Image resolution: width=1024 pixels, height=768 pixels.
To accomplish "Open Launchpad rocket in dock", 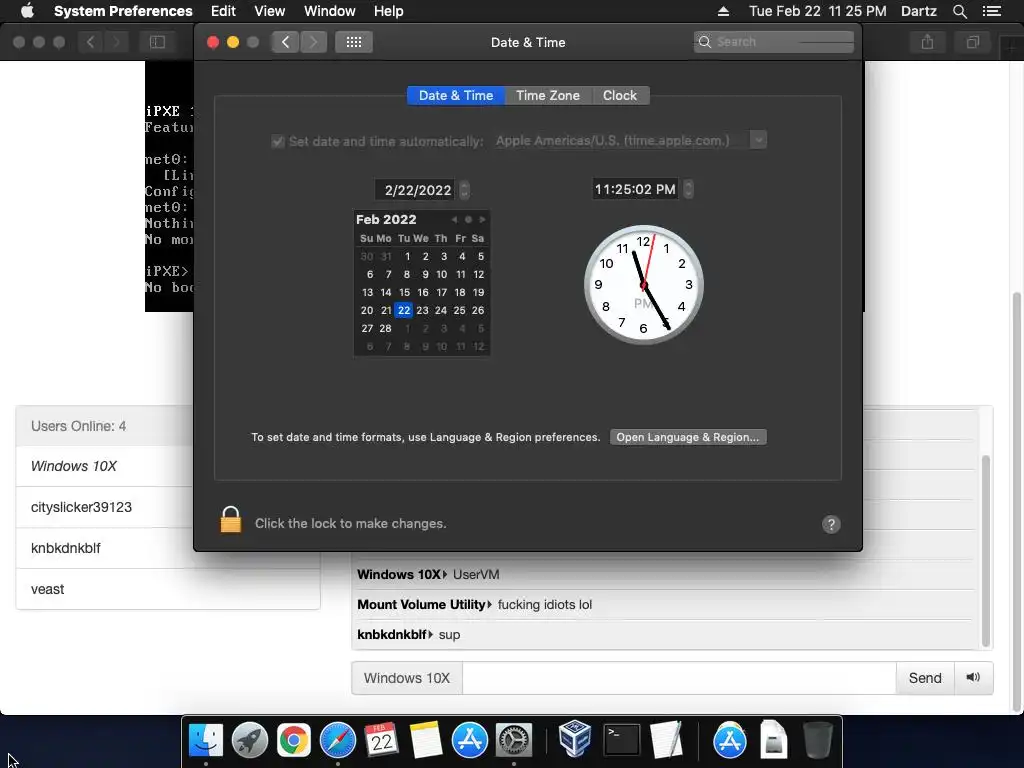I will 249,740.
